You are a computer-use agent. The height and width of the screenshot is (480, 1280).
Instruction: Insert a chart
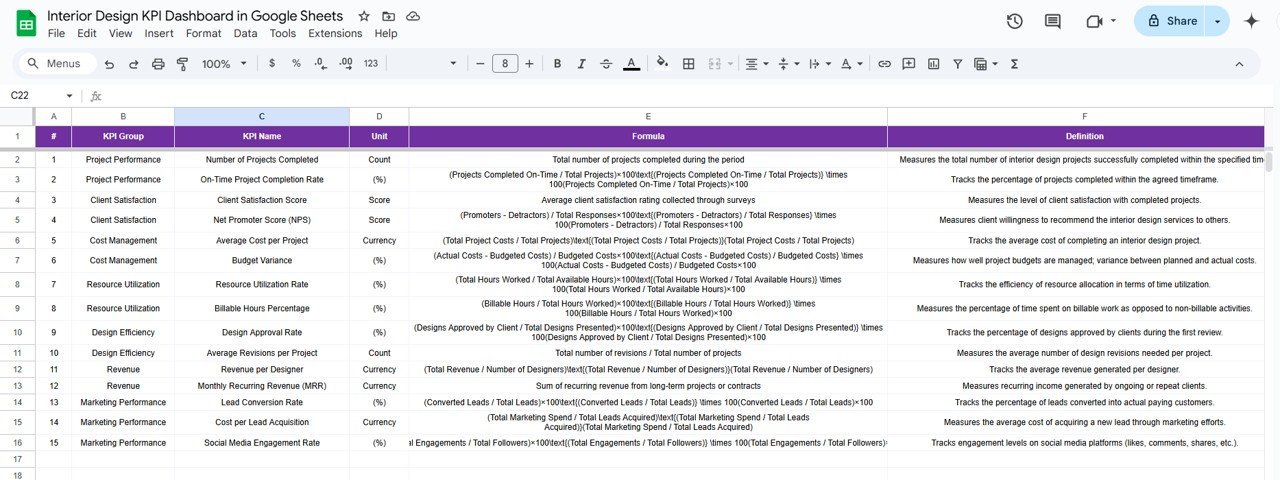pos(933,64)
